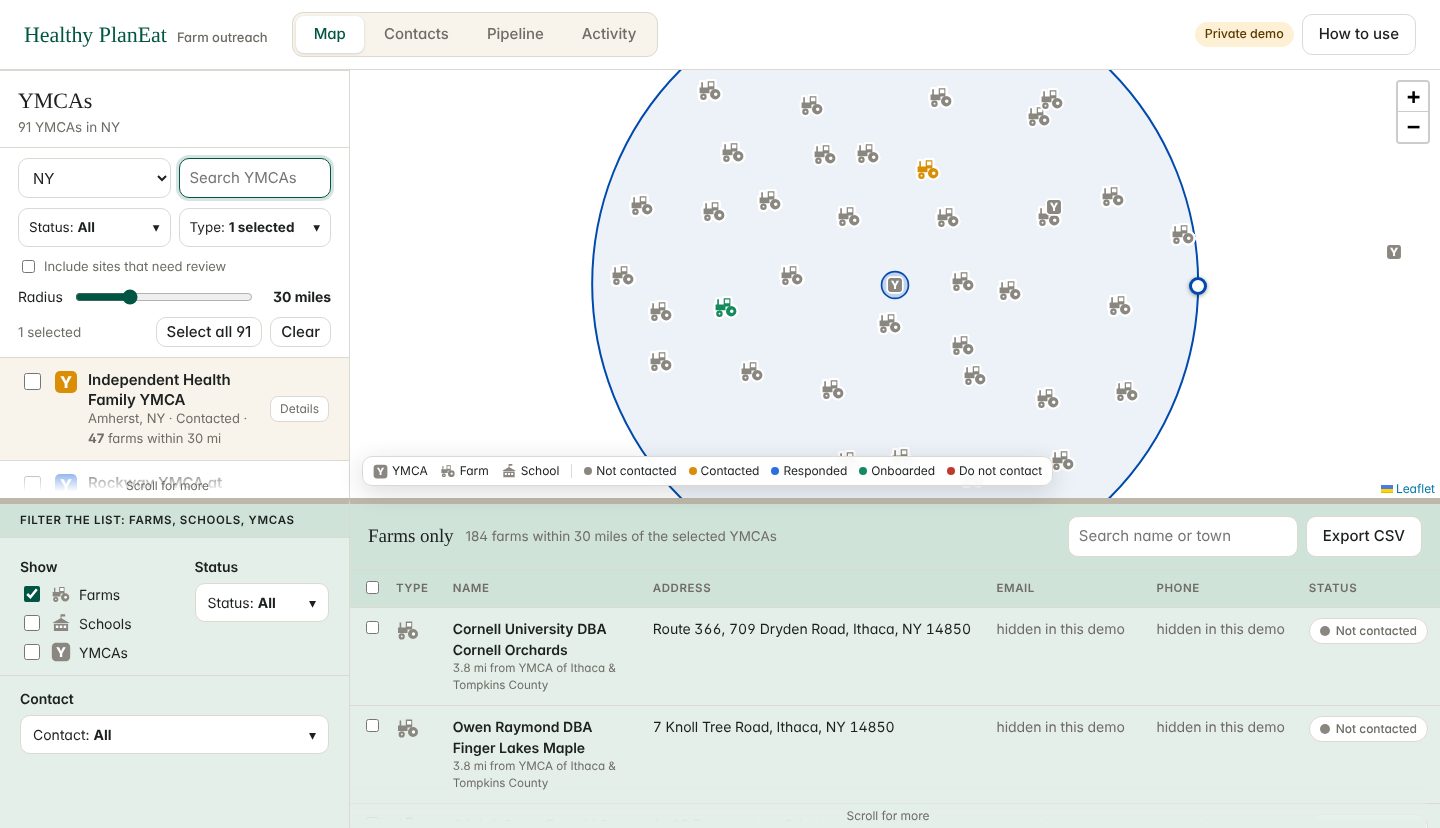Open the Activity tab
The image size is (1440, 828).
click(x=609, y=34)
